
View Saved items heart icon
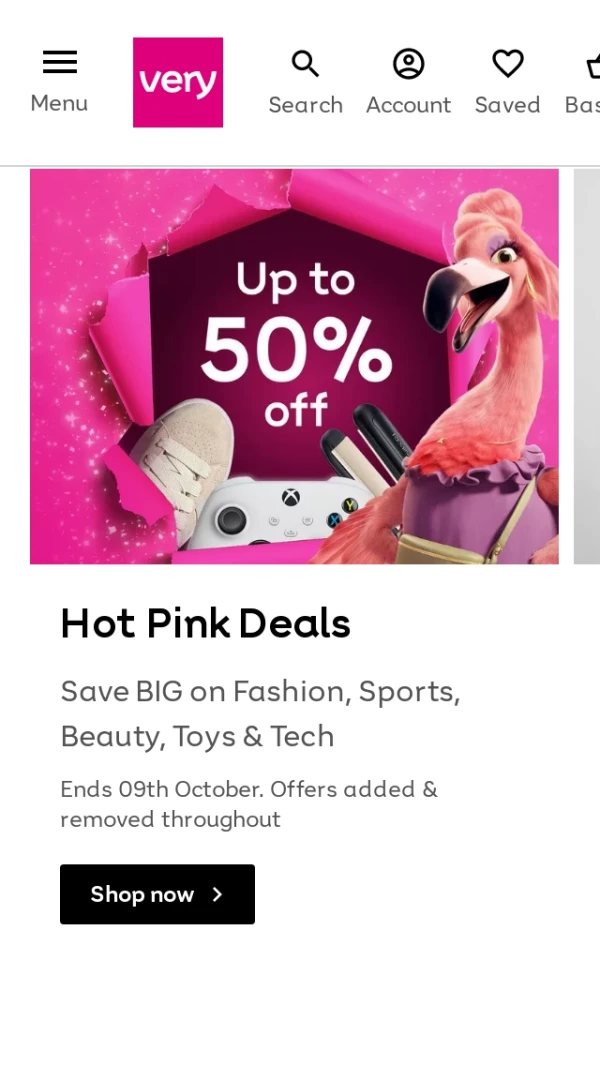click(x=508, y=64)
